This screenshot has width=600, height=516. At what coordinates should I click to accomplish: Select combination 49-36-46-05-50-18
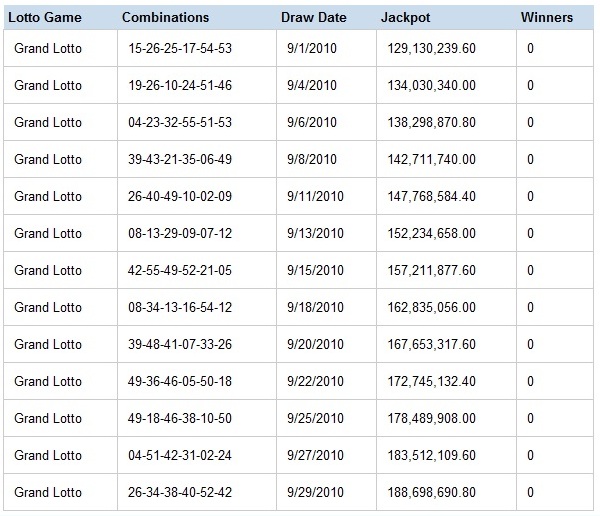pyautogui.click(x=180, y=381)
